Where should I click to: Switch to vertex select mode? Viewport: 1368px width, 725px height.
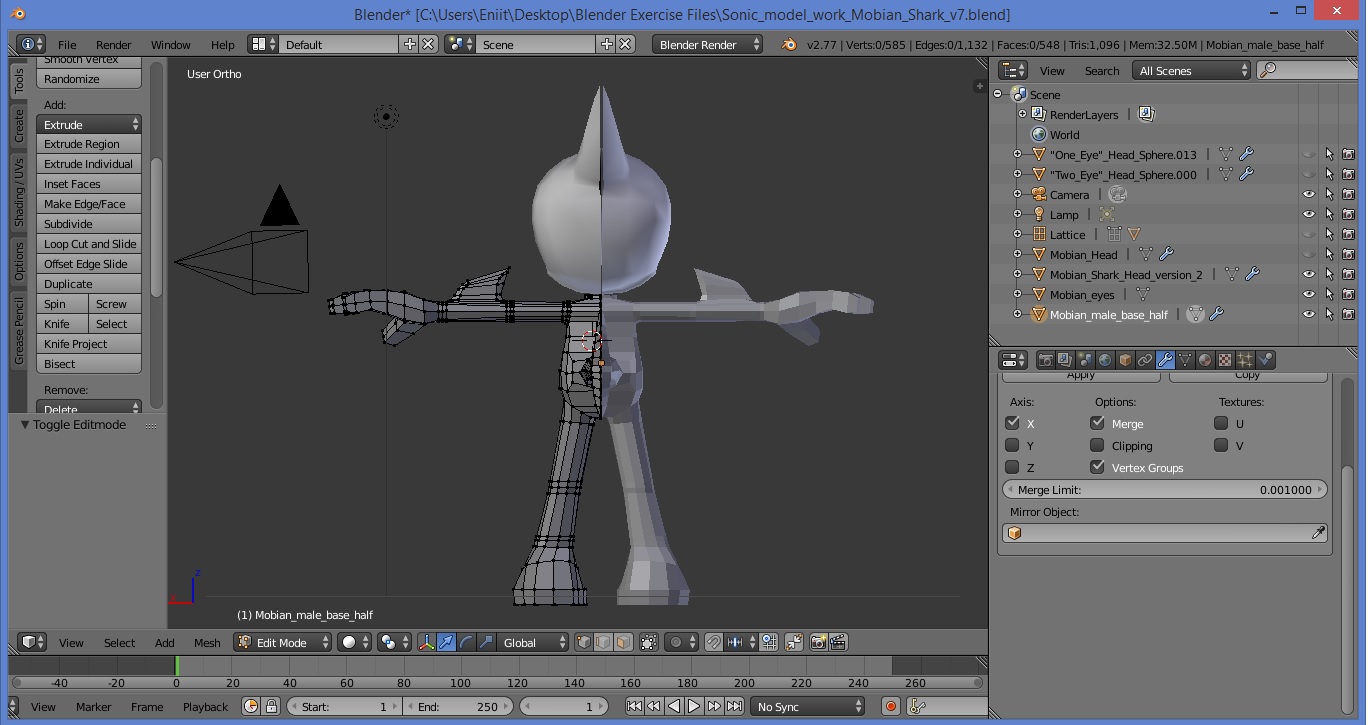coord(583,643)
